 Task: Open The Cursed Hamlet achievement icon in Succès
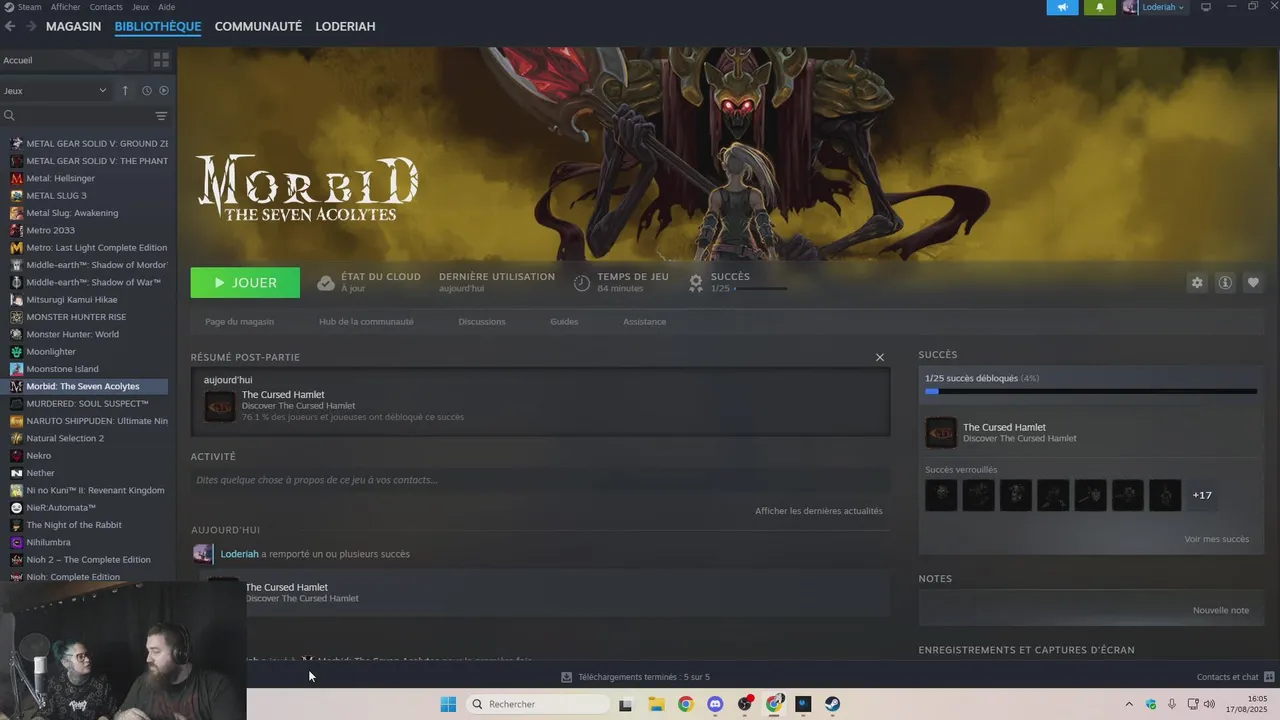click(941, 433)
